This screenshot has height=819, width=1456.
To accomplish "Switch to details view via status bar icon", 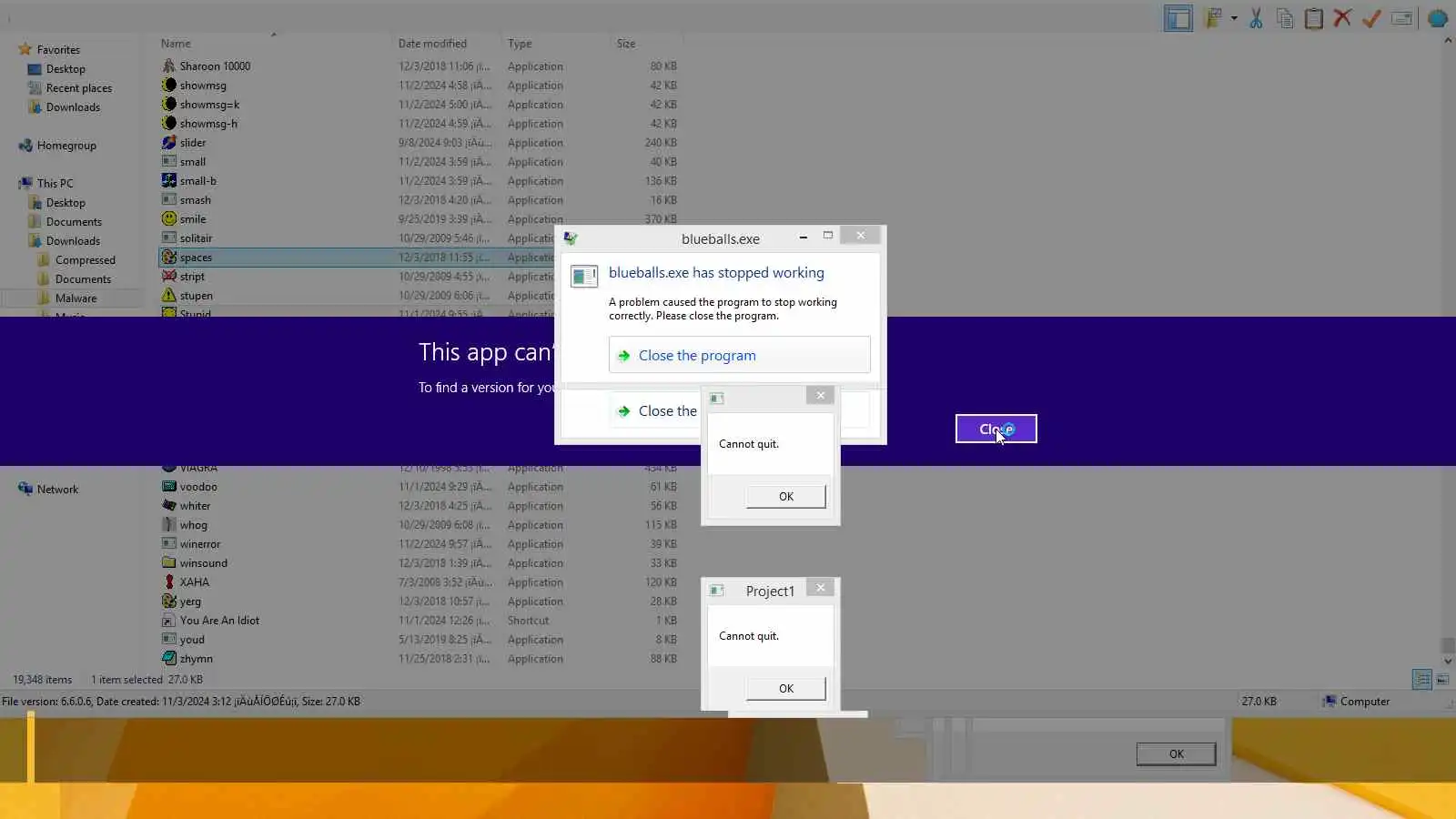I will (1421, 680).
